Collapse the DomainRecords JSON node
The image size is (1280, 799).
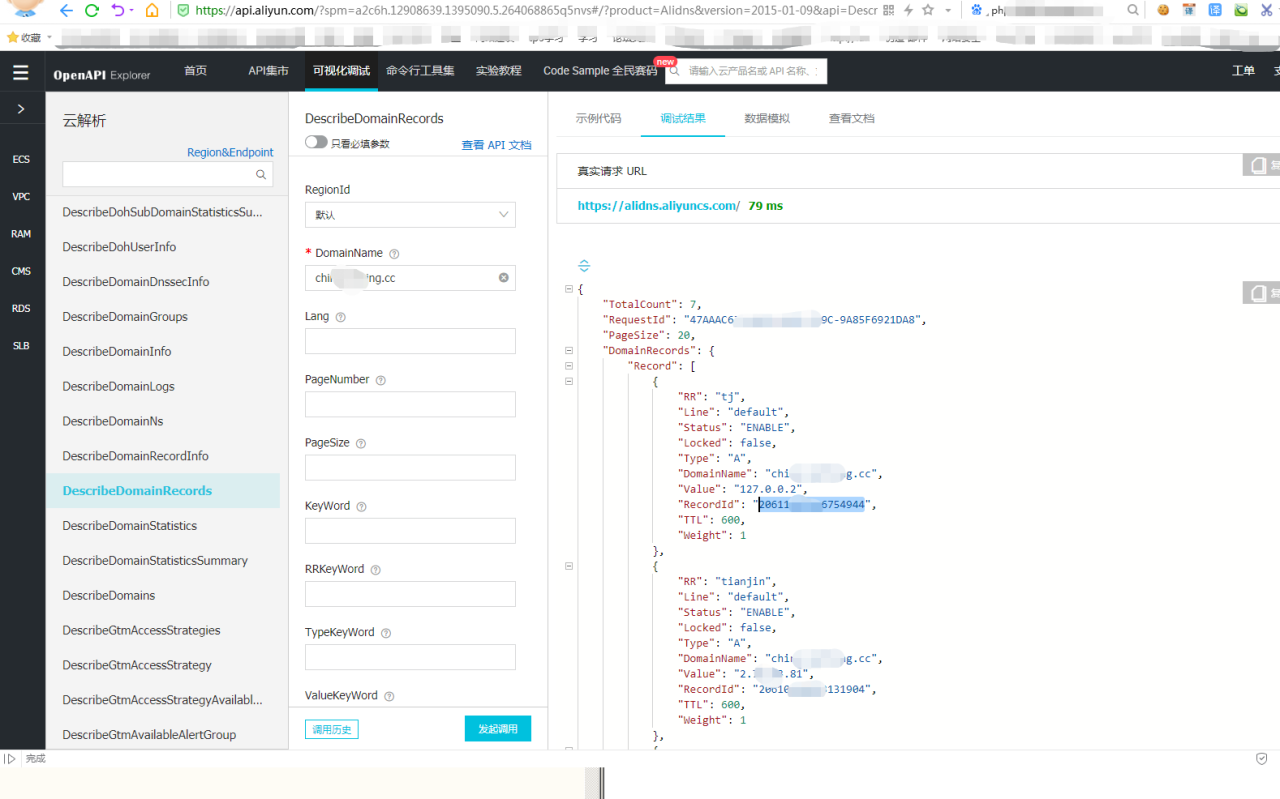coord(569,351)
